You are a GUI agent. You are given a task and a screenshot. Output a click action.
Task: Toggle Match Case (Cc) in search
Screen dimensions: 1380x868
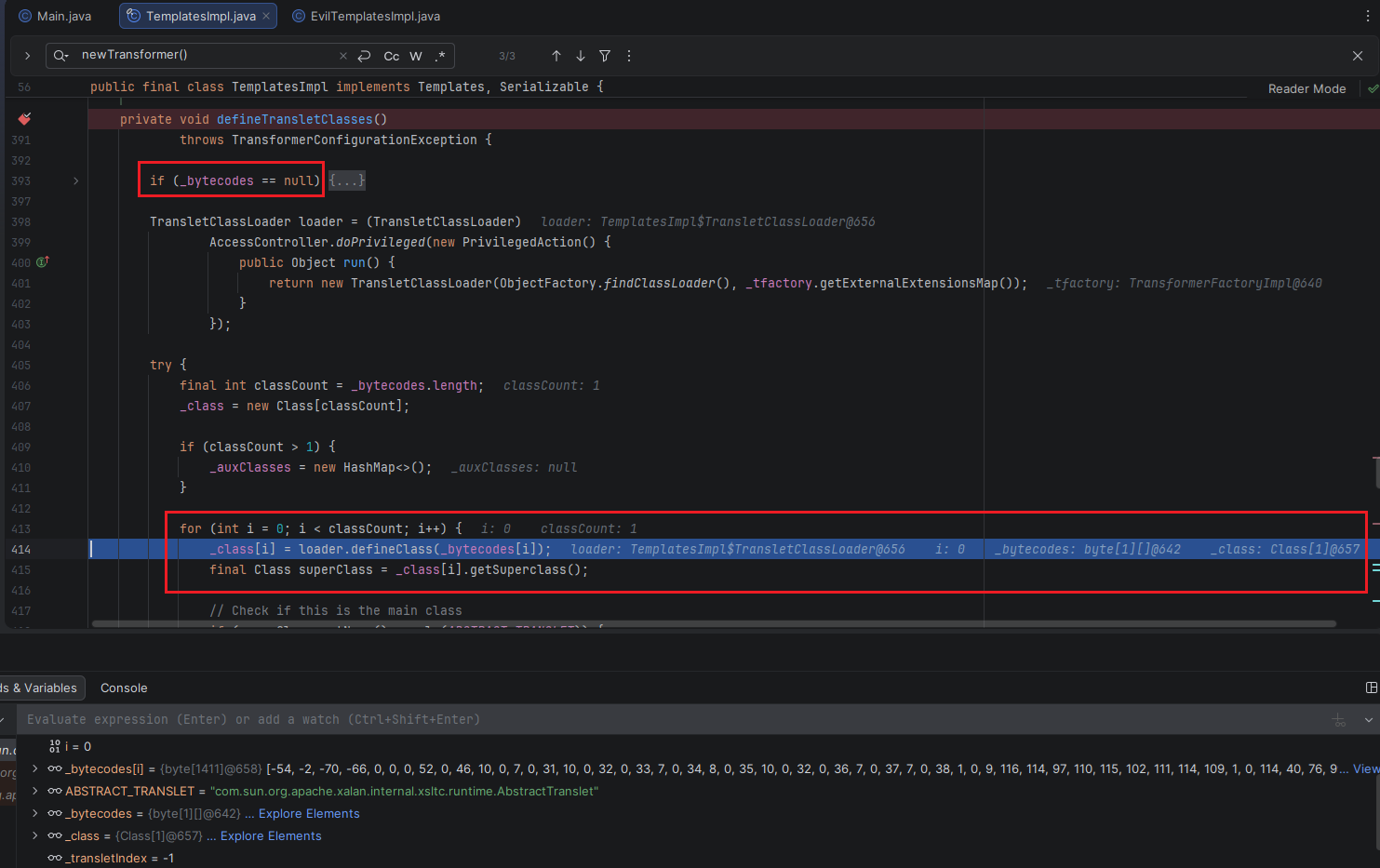click(x=392, y=56)
